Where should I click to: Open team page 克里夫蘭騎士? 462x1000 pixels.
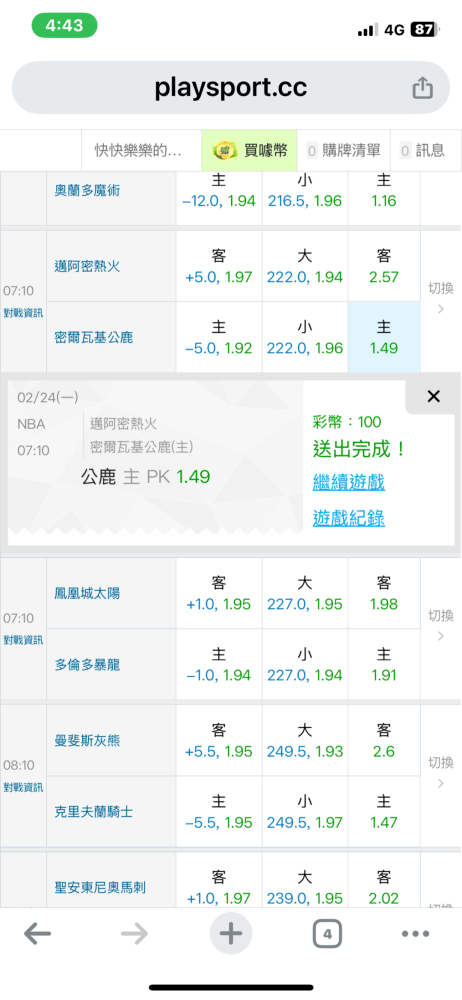[94, 812]
